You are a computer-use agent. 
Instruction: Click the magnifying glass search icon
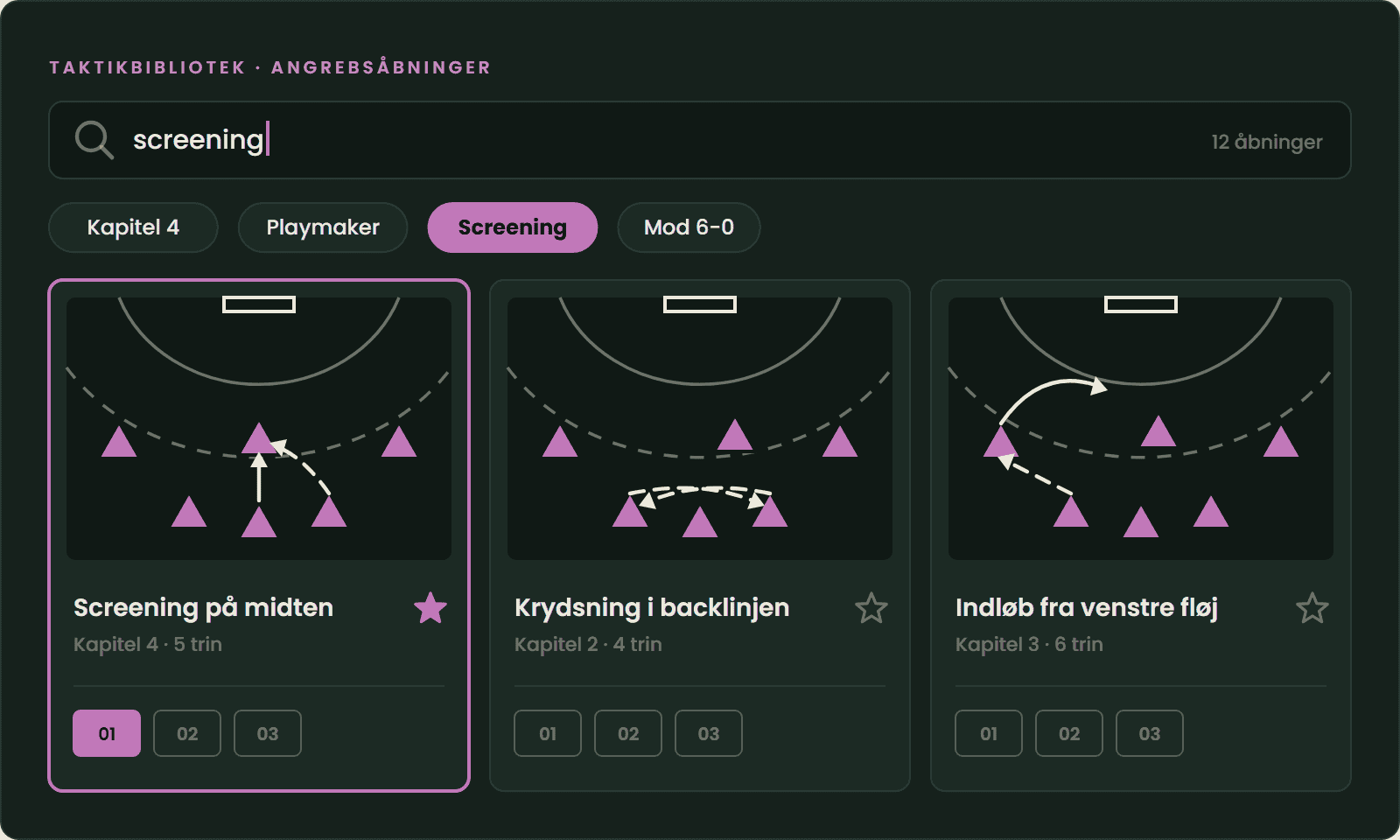[x=94, y=140]
